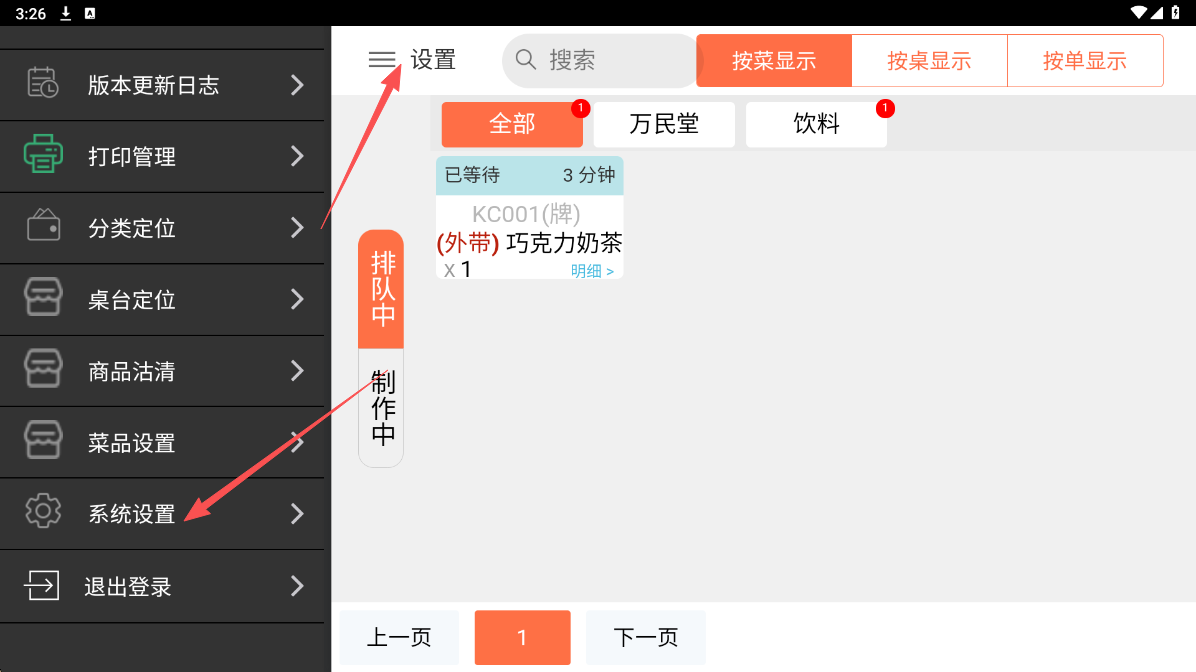Expand the 版本更新日志 chevron arrow
This screenshot has height=672, width=1196.
click(x=297, y=85)
